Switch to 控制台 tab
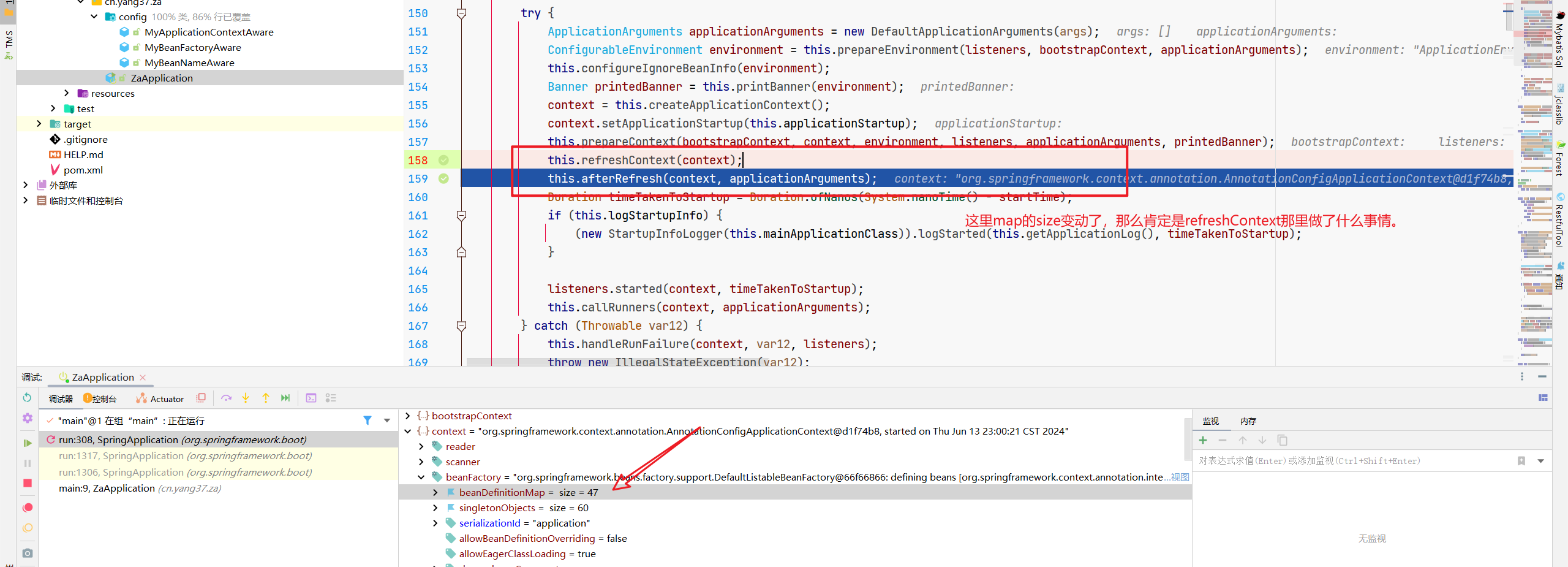The height and width of the screenshot is (567, 1568). (100, 399)
